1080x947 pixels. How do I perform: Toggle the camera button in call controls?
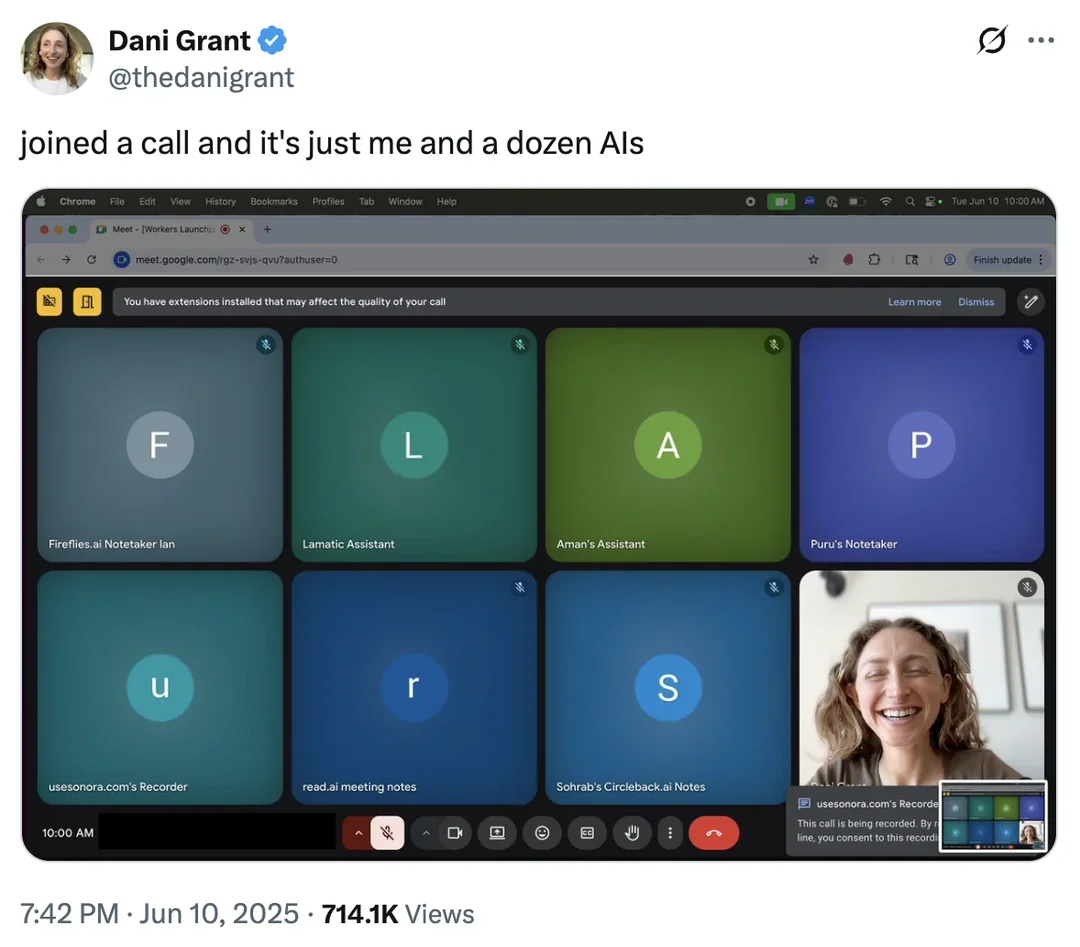pyautogui.click(x=455, y=833)
